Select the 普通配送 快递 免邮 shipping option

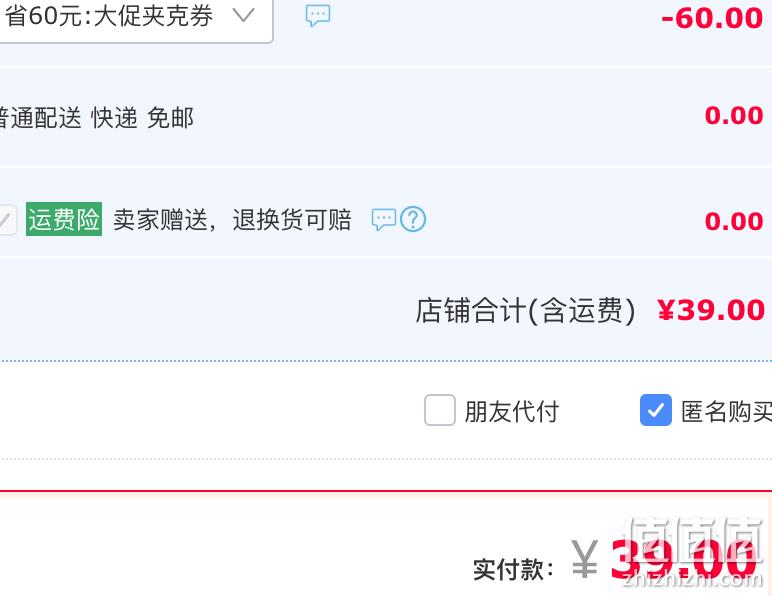click(96, 118)
